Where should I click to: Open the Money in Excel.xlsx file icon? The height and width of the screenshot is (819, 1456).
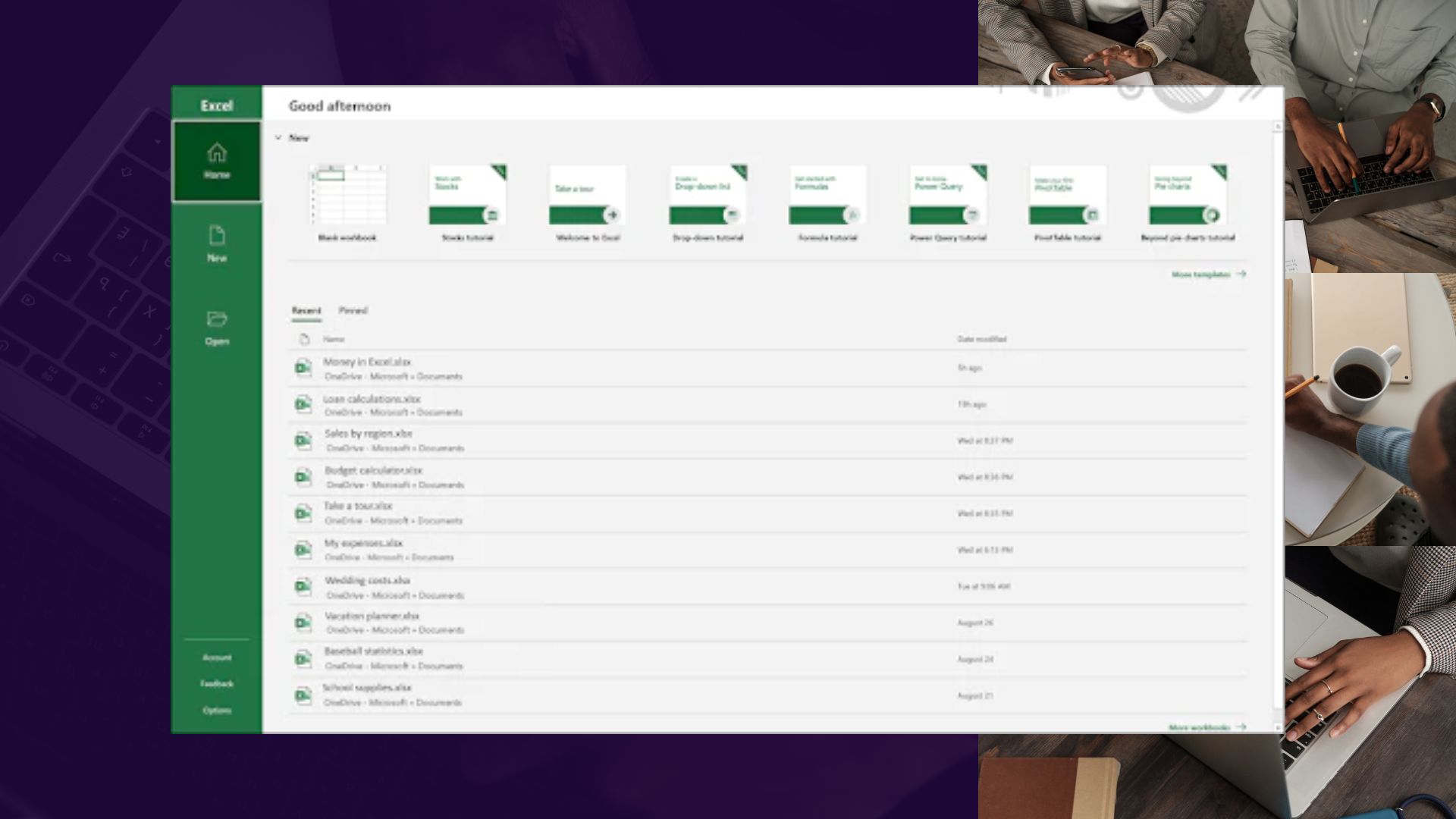tap(303, 368)
